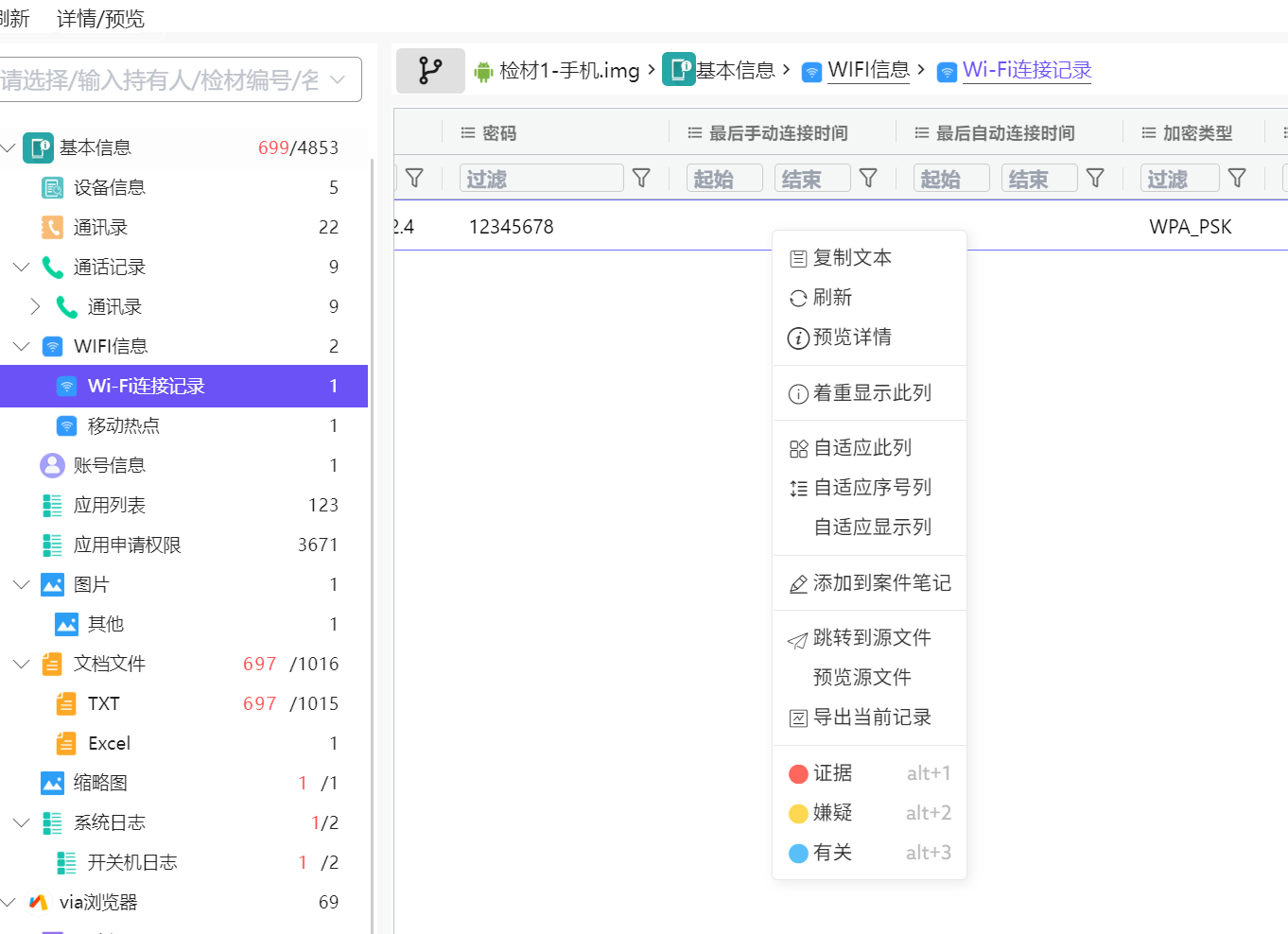The height and width of the screenshot is (934, 1288).
Task: Click the orange 通讯录 phone book icon
Action: [53, 227]
